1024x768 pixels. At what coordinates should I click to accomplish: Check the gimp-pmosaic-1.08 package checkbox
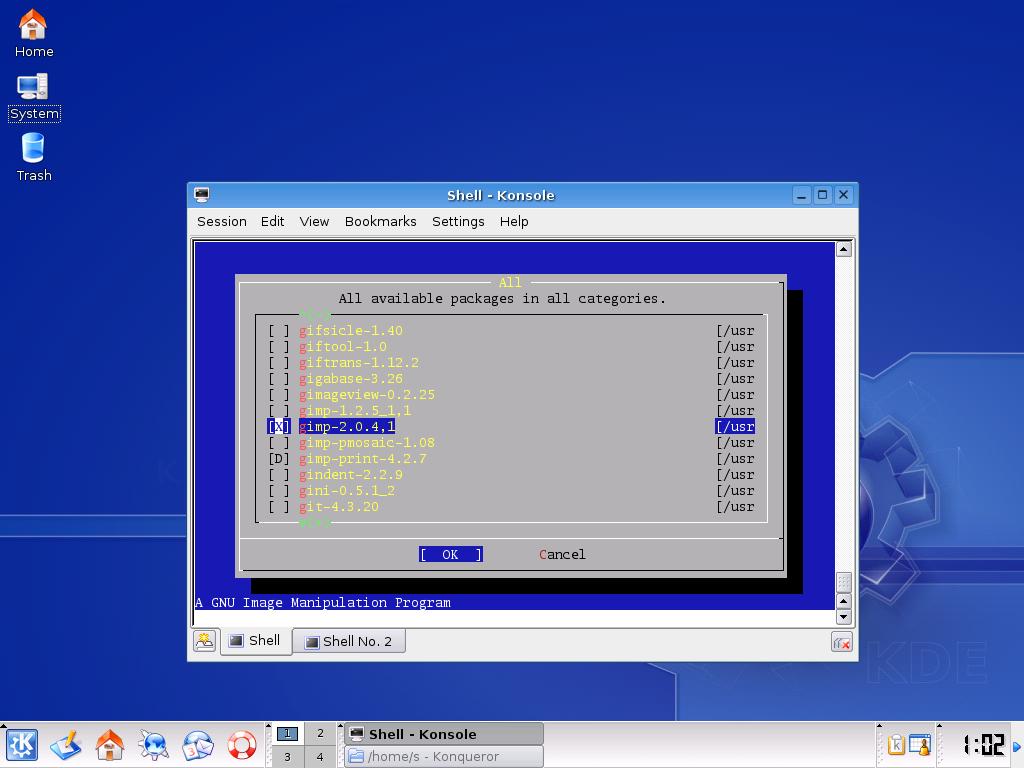point(279,443)
